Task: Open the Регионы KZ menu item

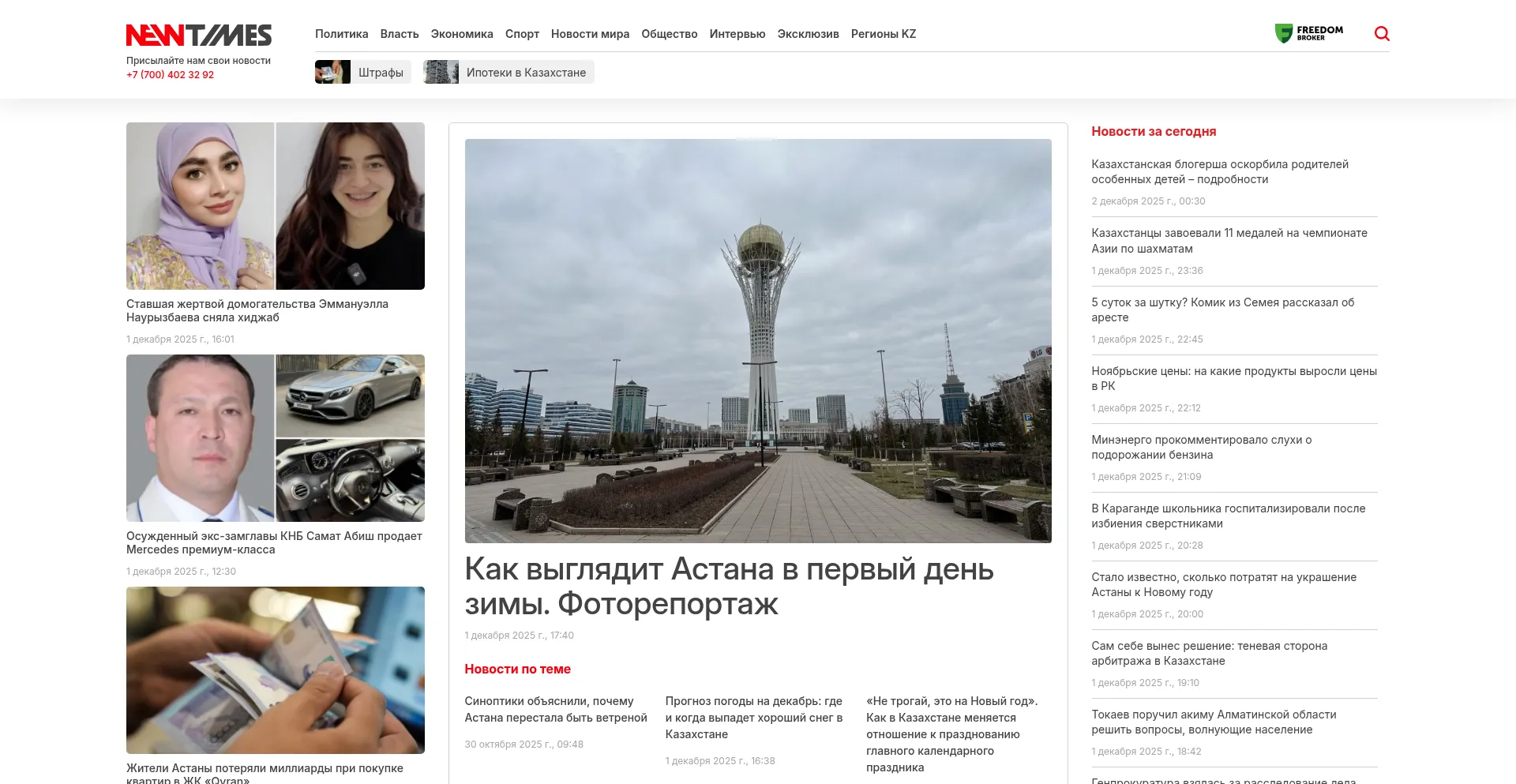Action: click(883, 34)
